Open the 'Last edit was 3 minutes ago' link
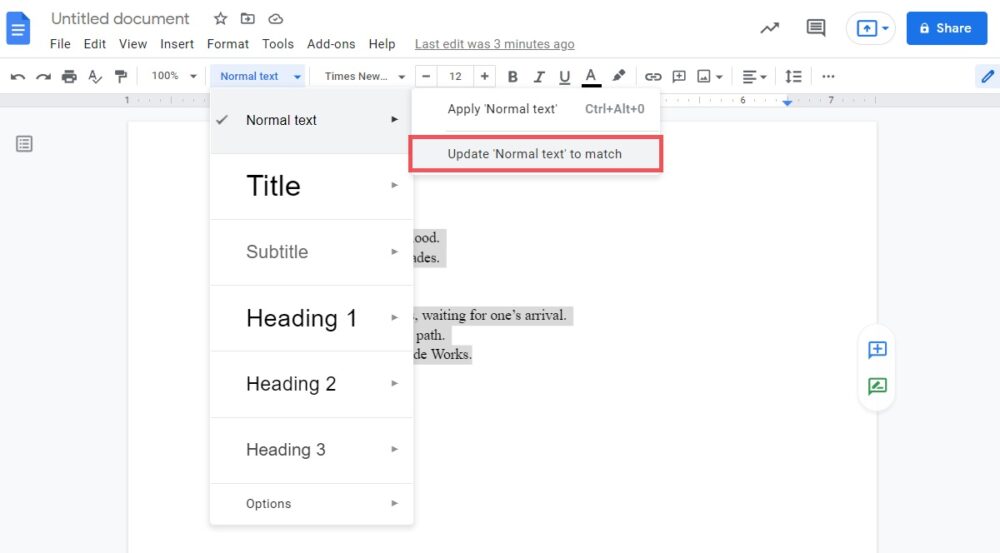 pos(494,44)
